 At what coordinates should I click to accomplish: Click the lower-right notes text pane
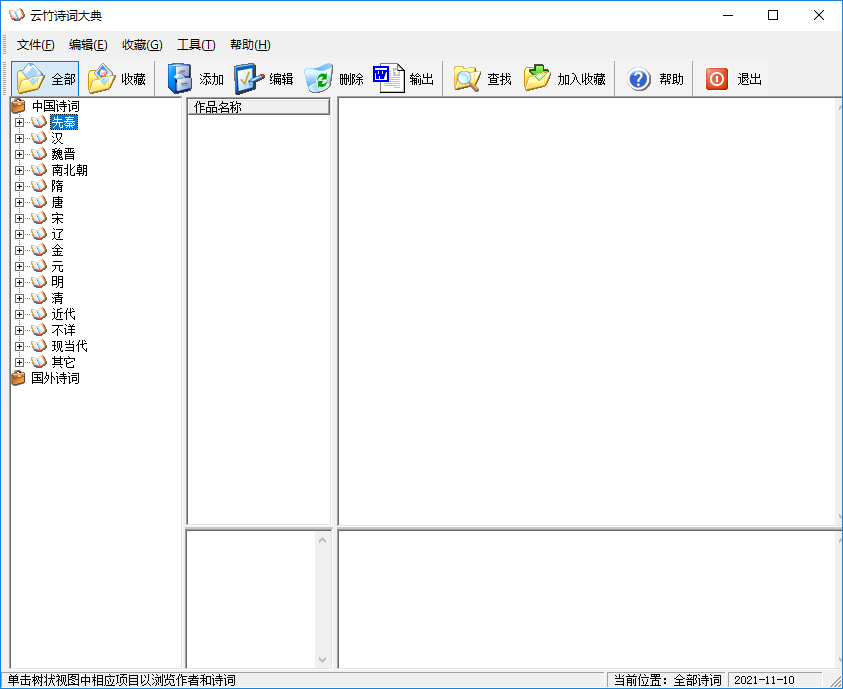pos(589,599)
